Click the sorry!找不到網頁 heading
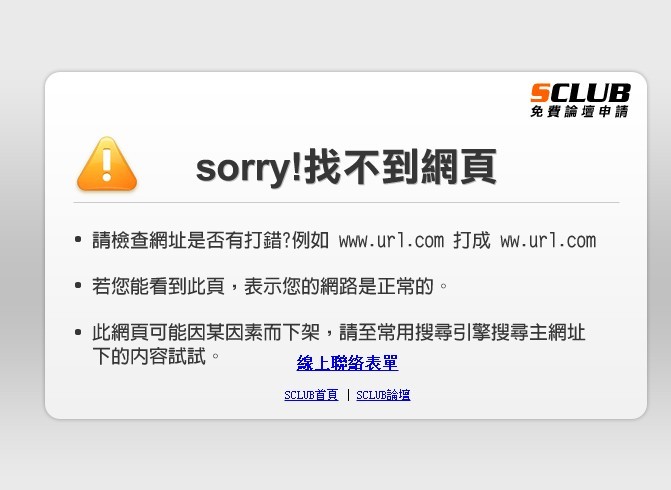 click(x=346, y=167)
